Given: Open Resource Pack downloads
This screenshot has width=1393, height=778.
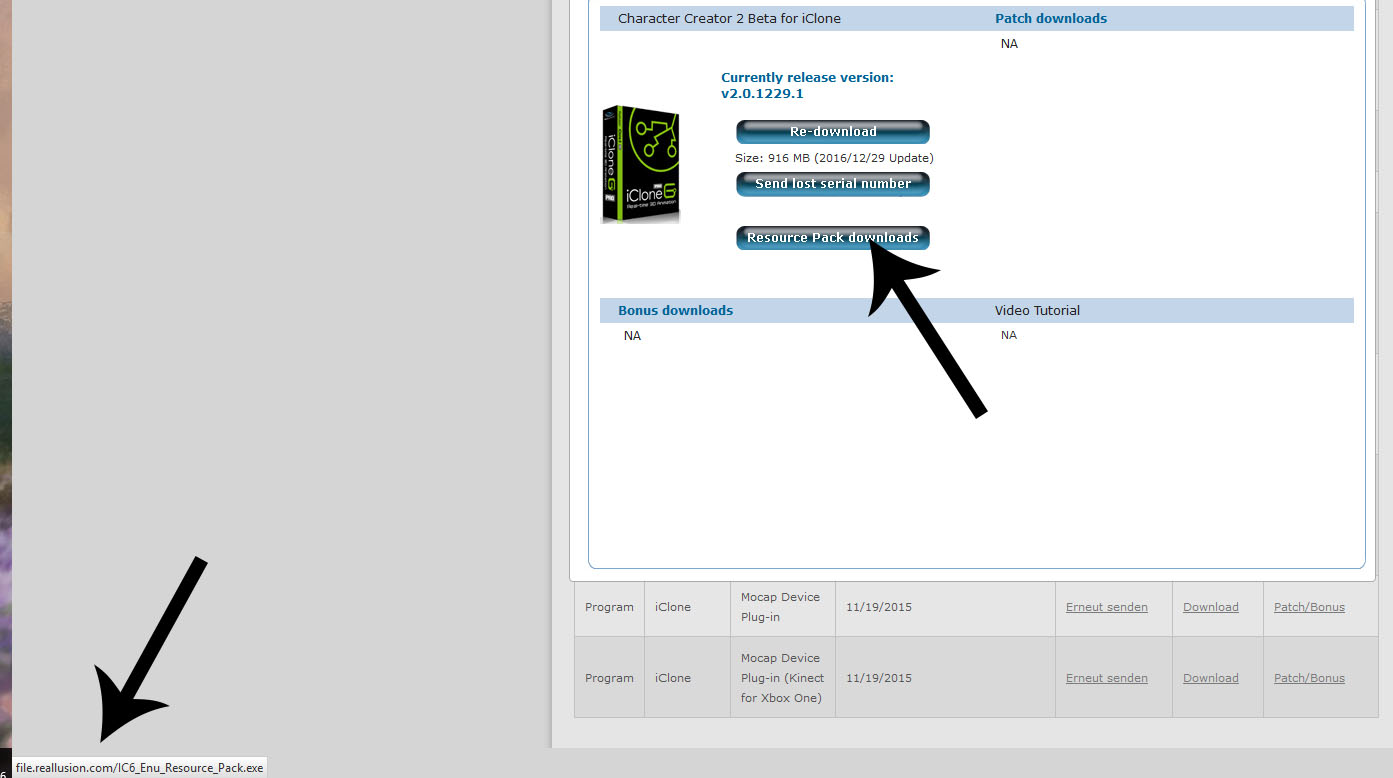Looking at the screenshot, I should click(x=833, y=238).
